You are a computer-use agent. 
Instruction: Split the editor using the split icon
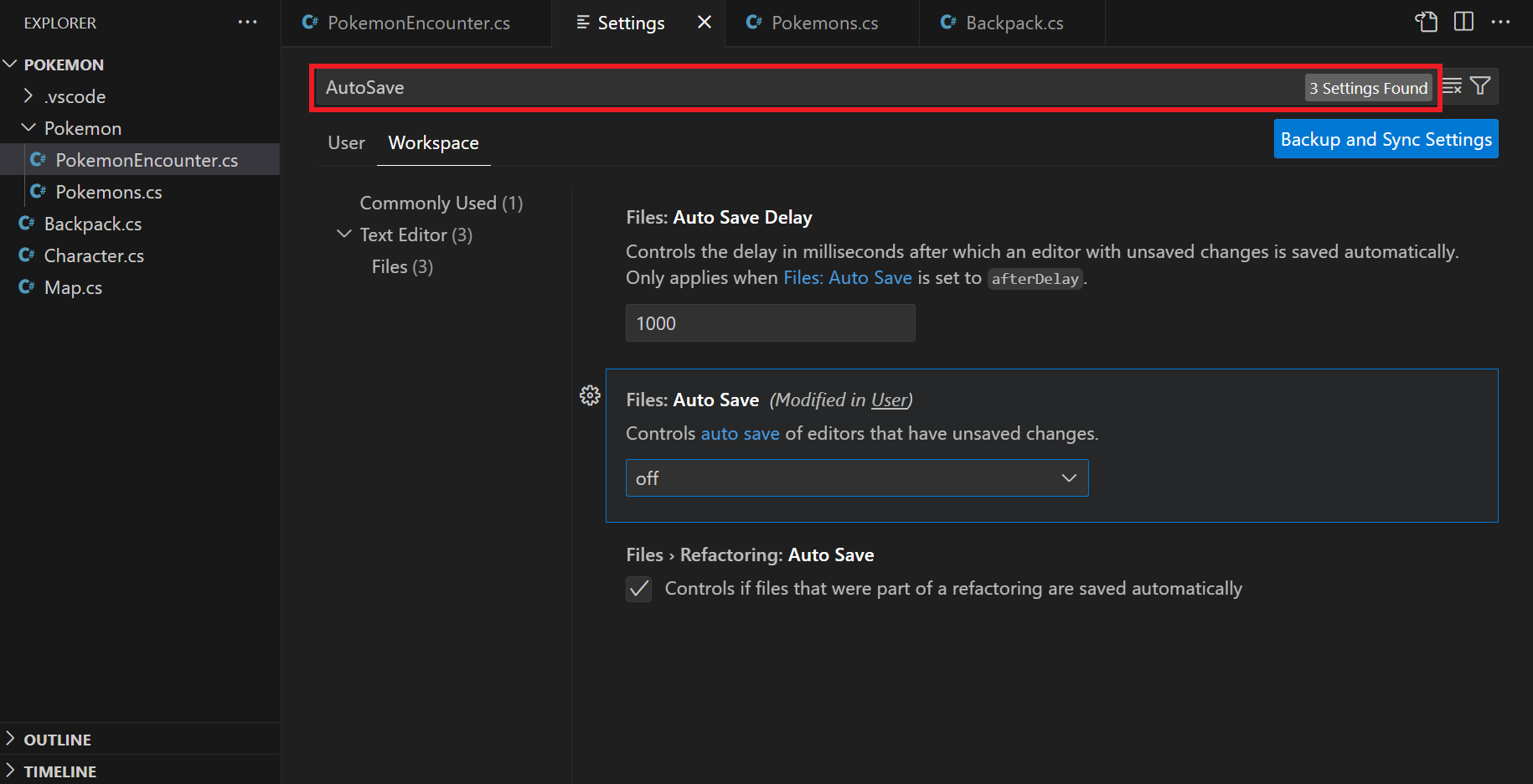tap(1463, 22)
